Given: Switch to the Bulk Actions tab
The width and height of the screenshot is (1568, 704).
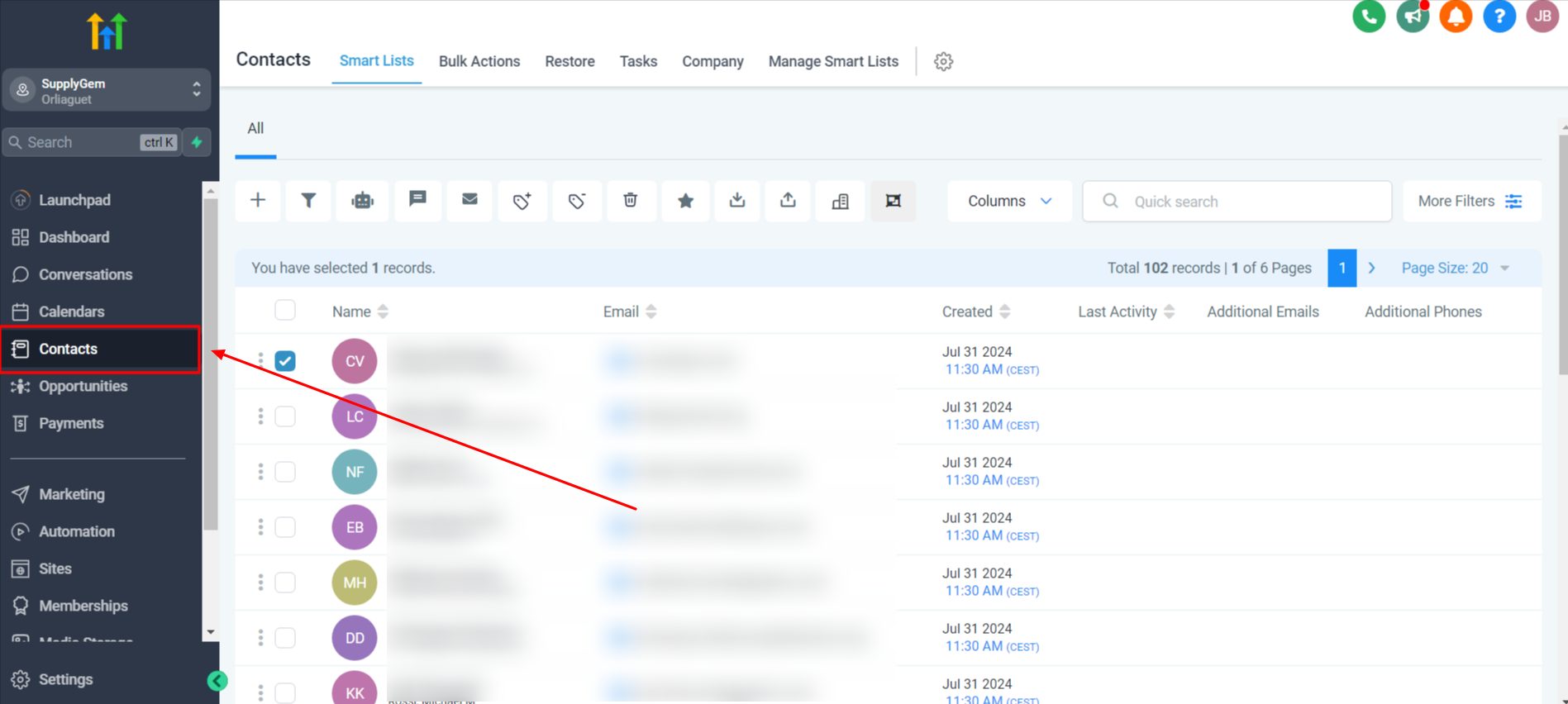Looking at the screenshot, I should [x=479, y=61].
